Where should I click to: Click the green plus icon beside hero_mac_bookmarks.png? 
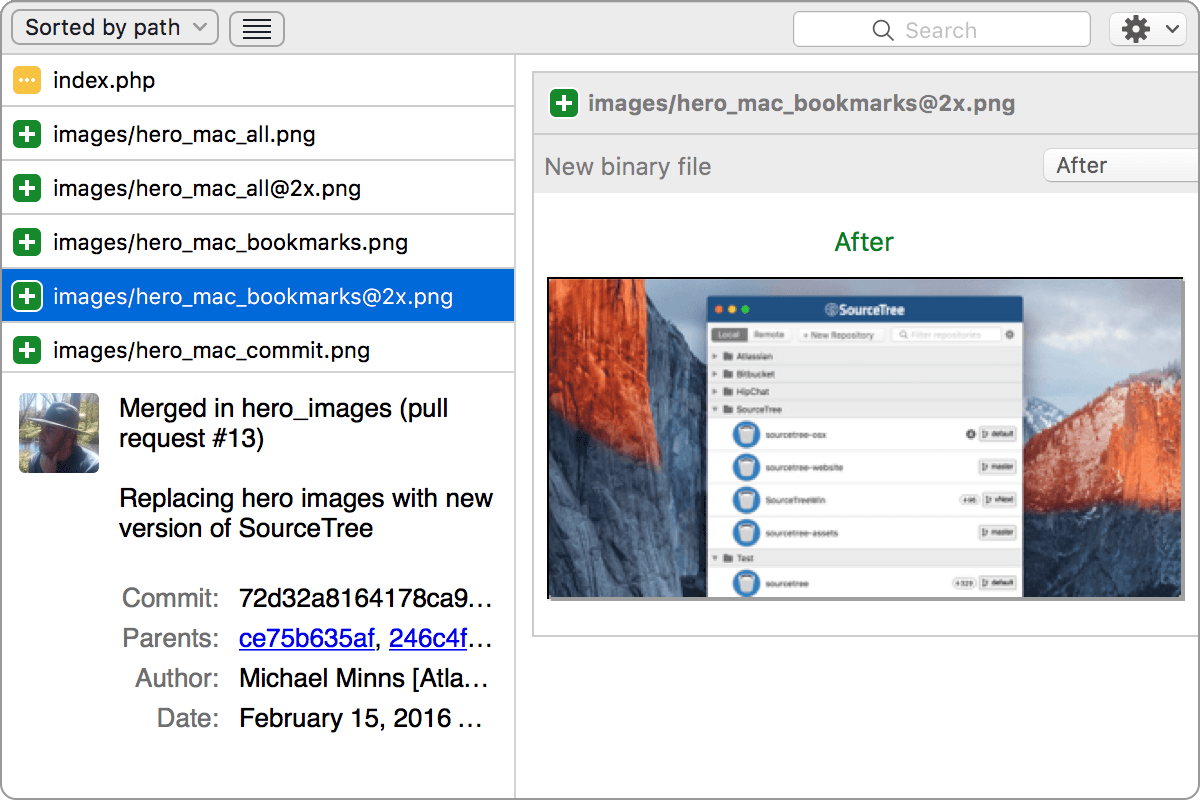pos(27,241)
